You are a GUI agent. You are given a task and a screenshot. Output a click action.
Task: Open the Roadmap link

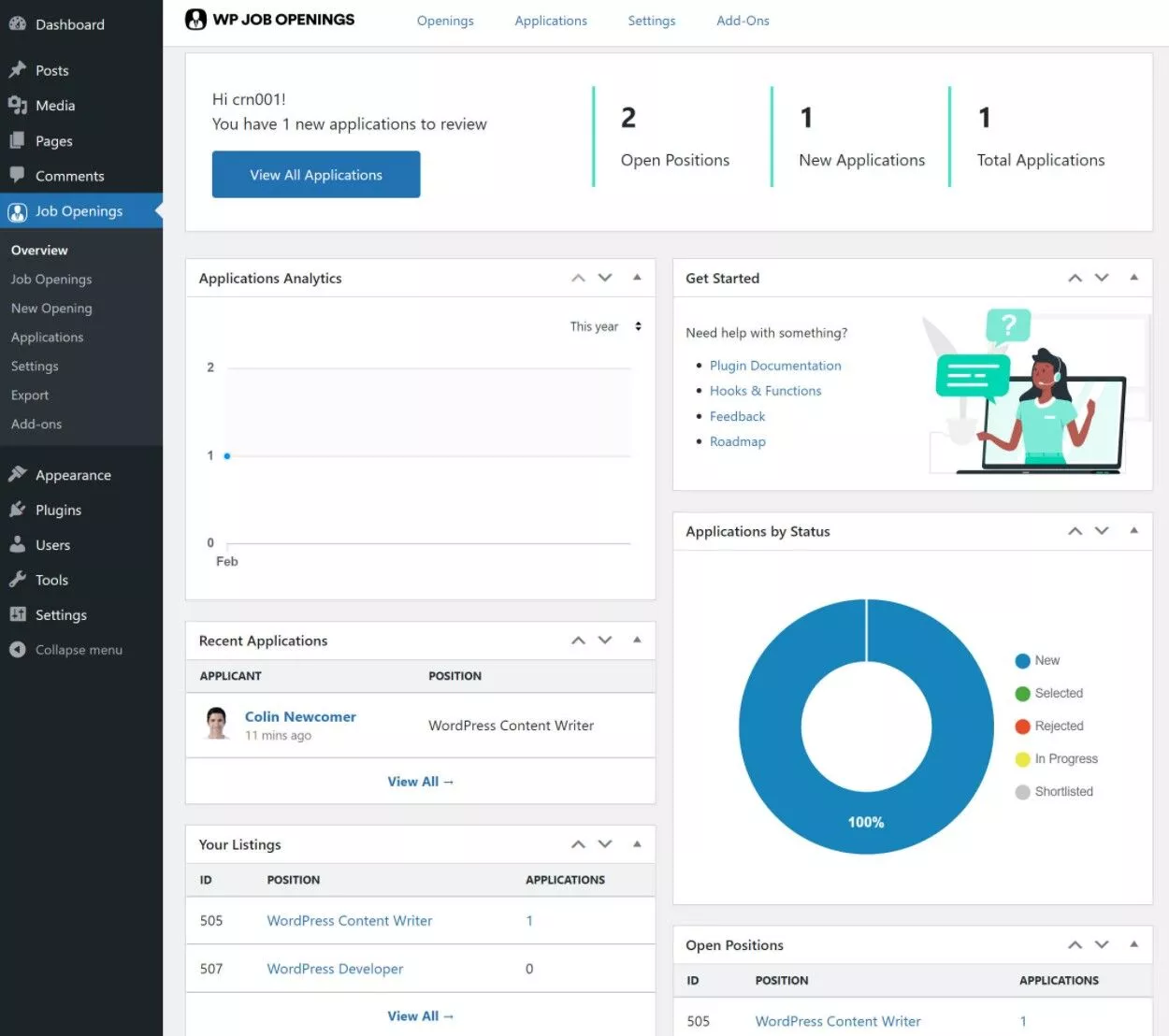[x=738, y=441]
